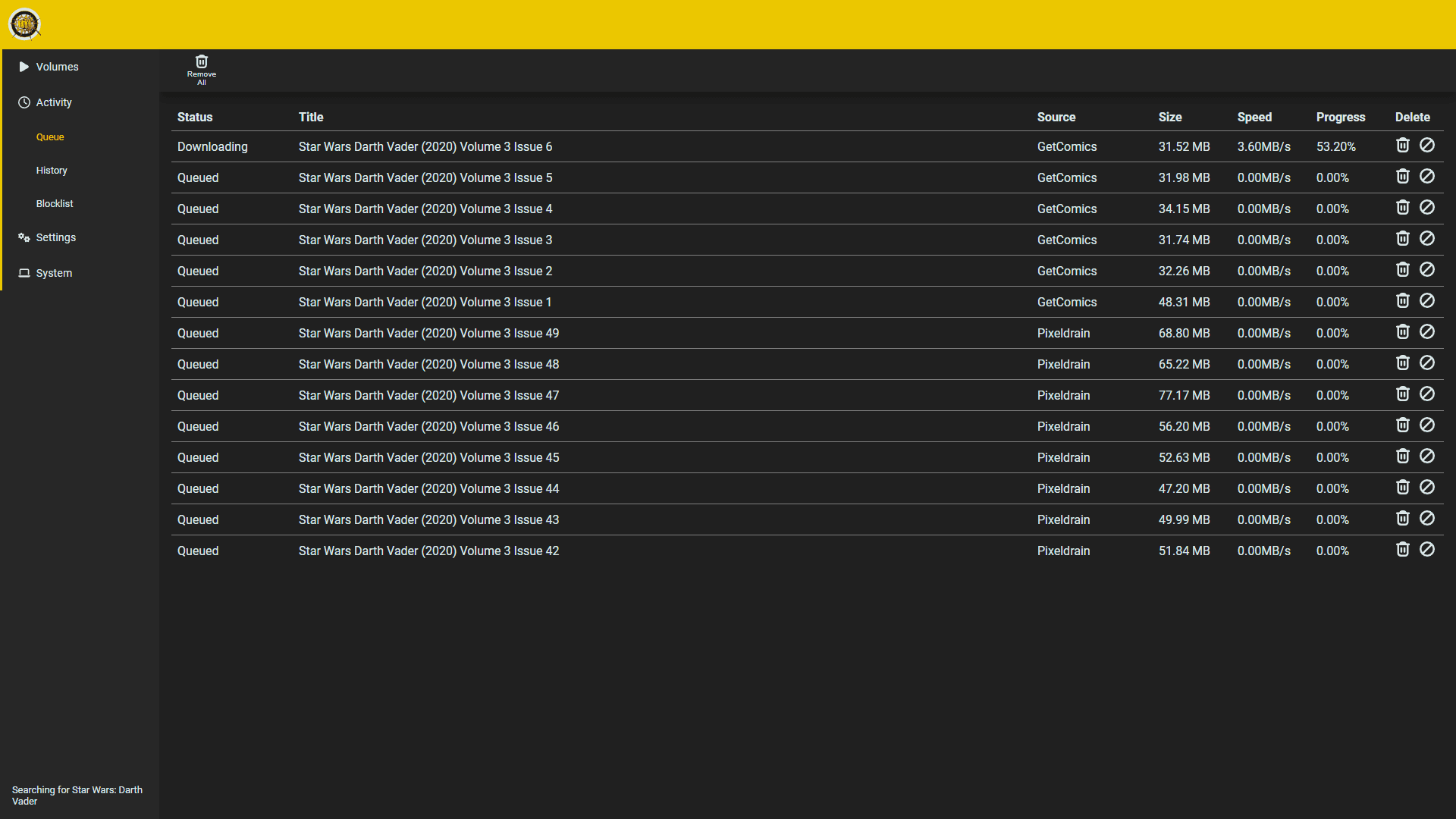Select the Queue sidebar item

click(50, 137)
